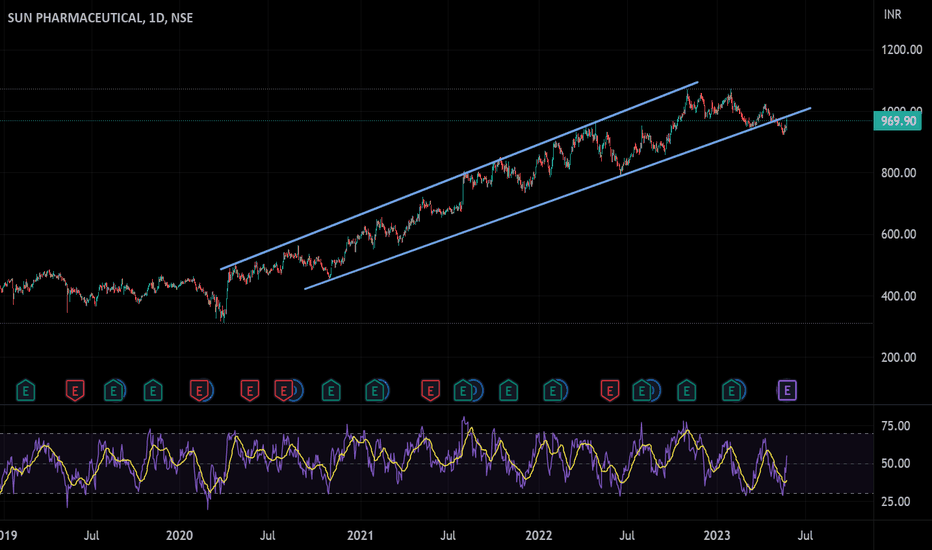Click the 400.00 price axis label
Screen dimensions: 932x550
point(899,296)
